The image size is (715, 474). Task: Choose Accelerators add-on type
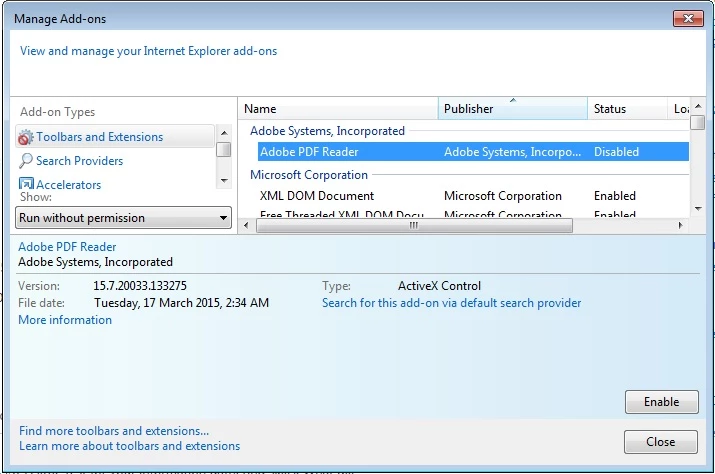coord(60,185)
